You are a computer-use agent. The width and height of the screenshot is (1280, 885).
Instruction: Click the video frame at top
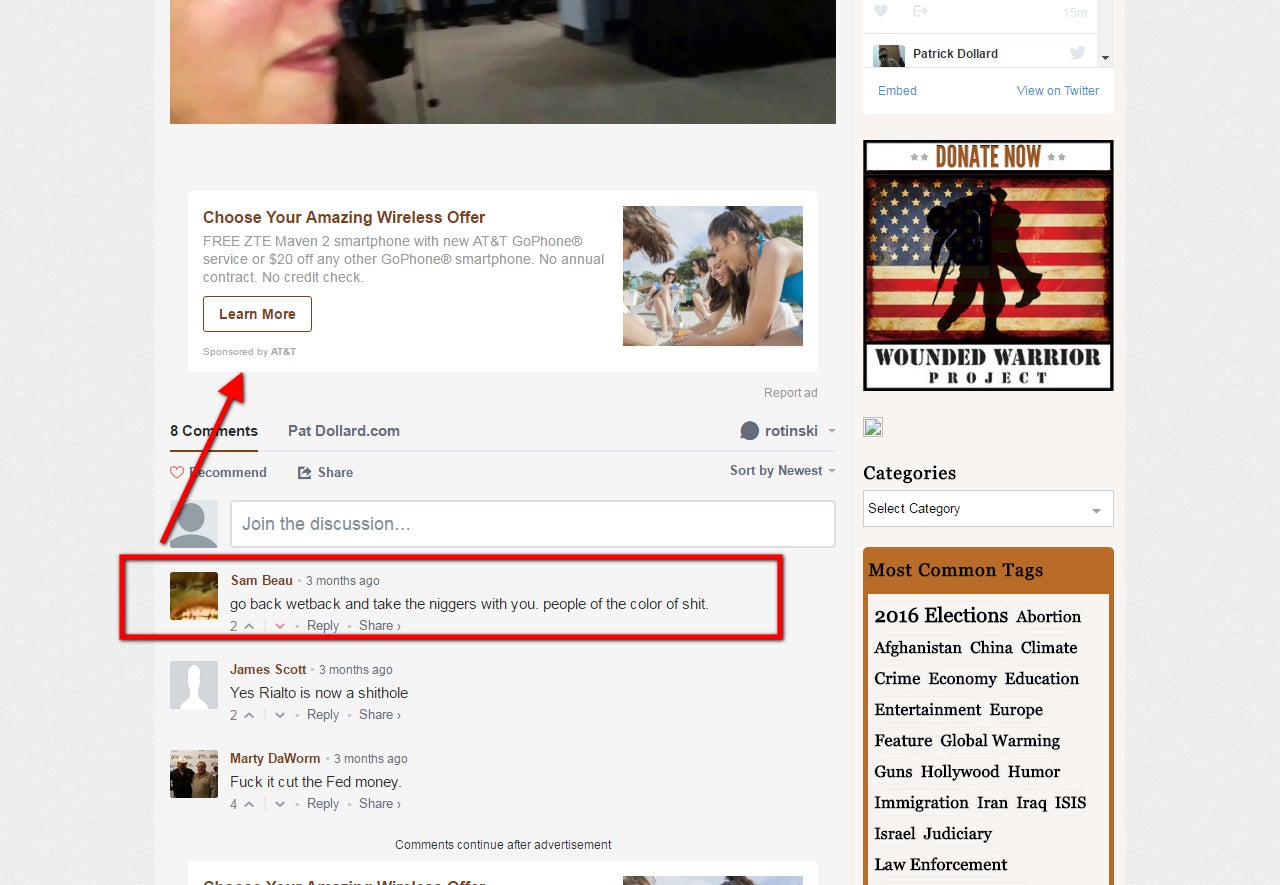click(503, 62)
